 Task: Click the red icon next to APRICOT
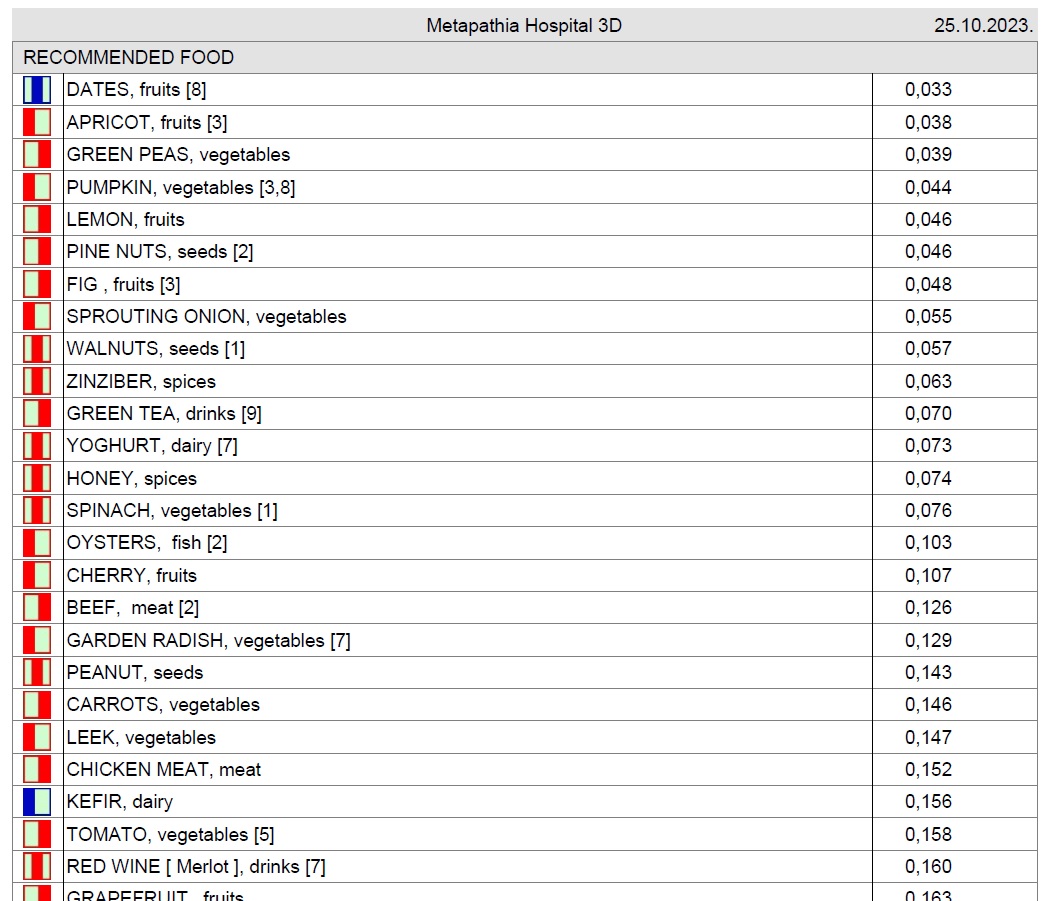[x=37, y=122]
